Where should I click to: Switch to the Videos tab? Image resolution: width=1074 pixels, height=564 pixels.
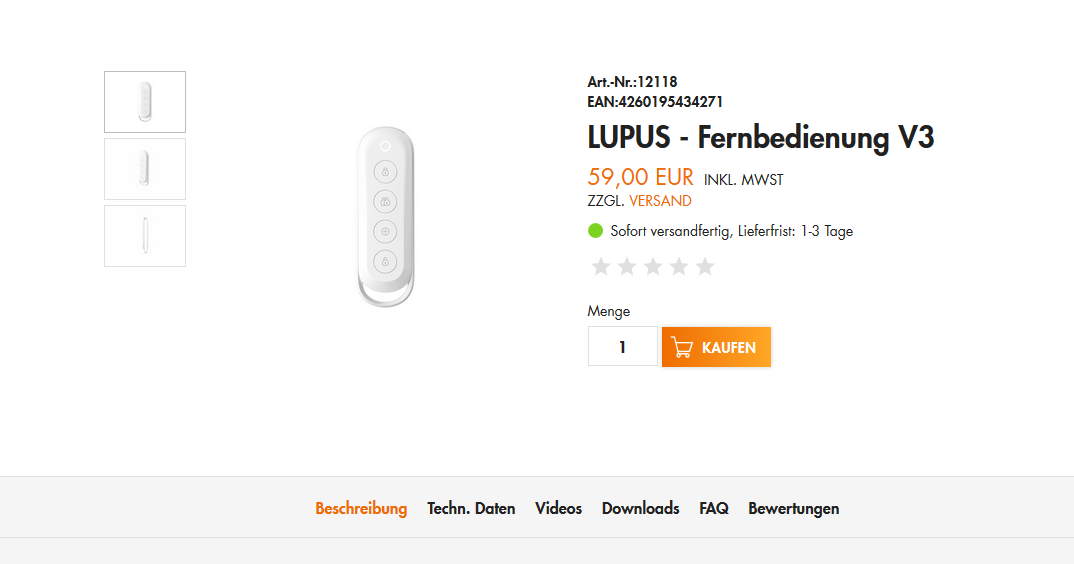point(558,508)
